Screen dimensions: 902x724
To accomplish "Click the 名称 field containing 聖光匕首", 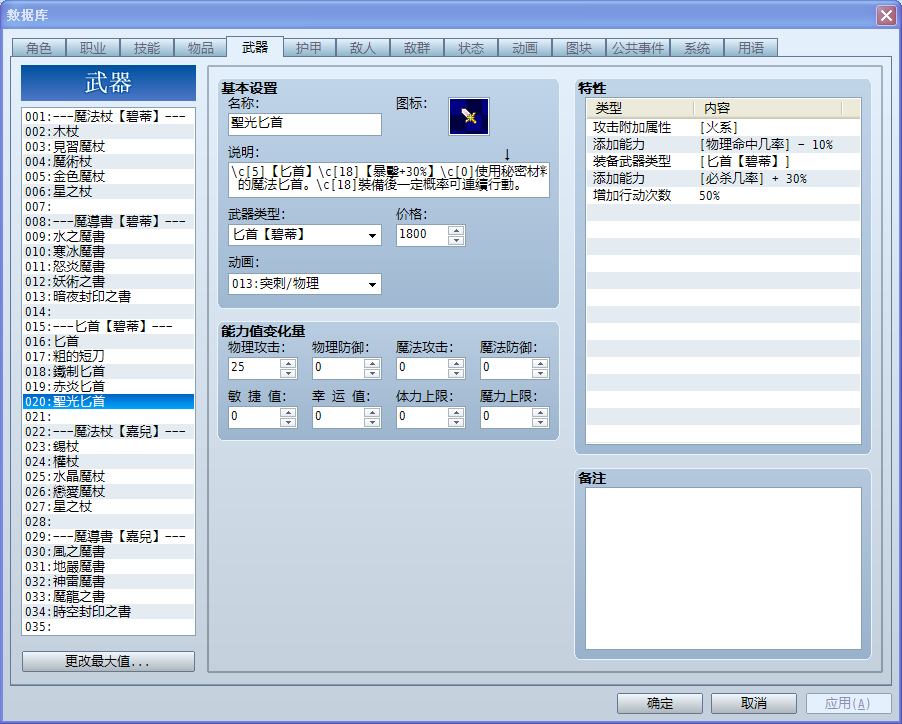I will [305, 124].
